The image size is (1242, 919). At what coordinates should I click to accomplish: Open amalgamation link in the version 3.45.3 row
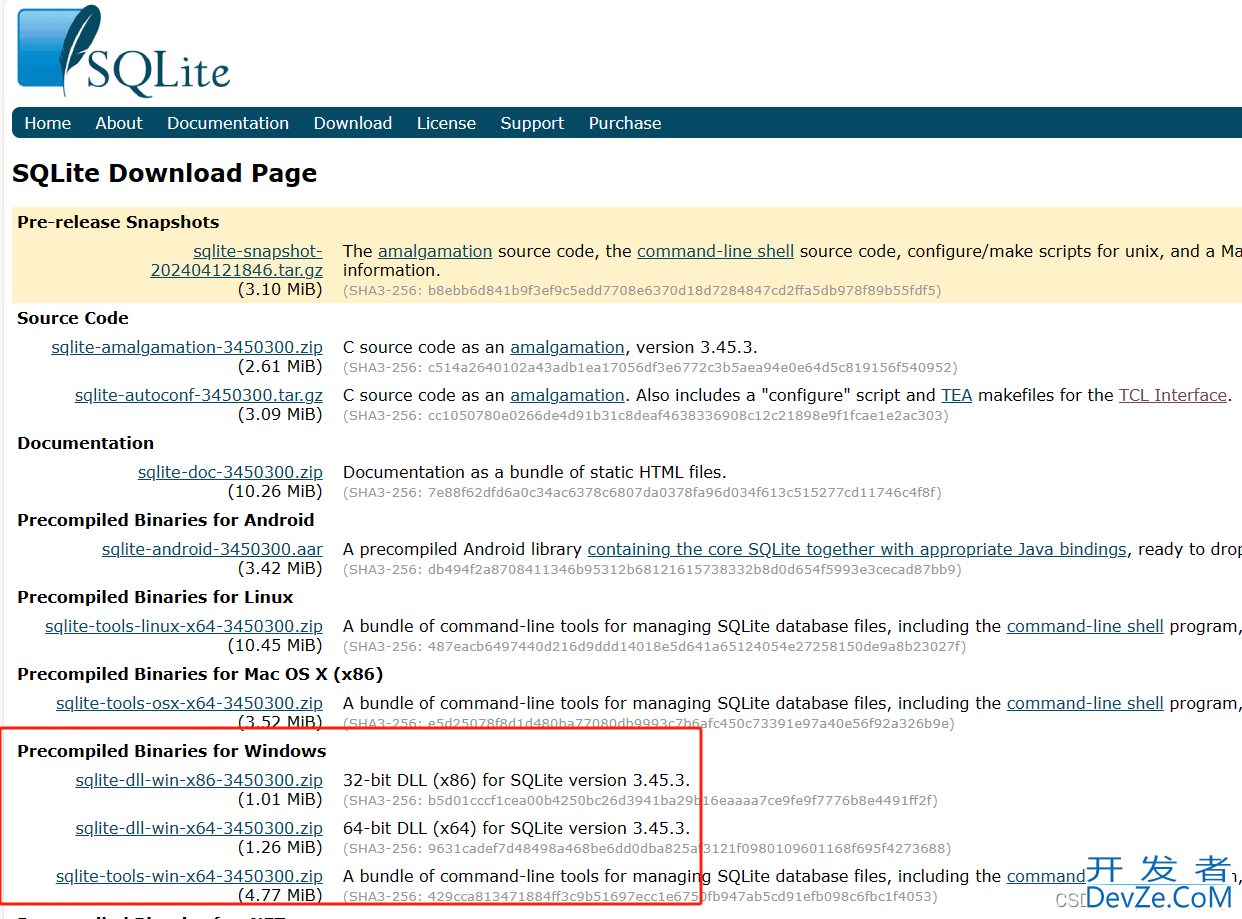(x=567, y=347)
